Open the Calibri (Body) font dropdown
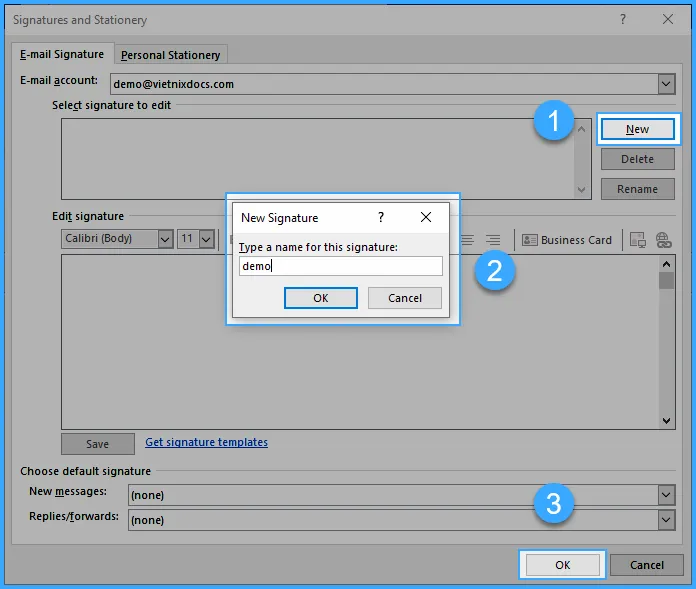The width and height of the screenshot is (696, 589). tap(165, 239)
